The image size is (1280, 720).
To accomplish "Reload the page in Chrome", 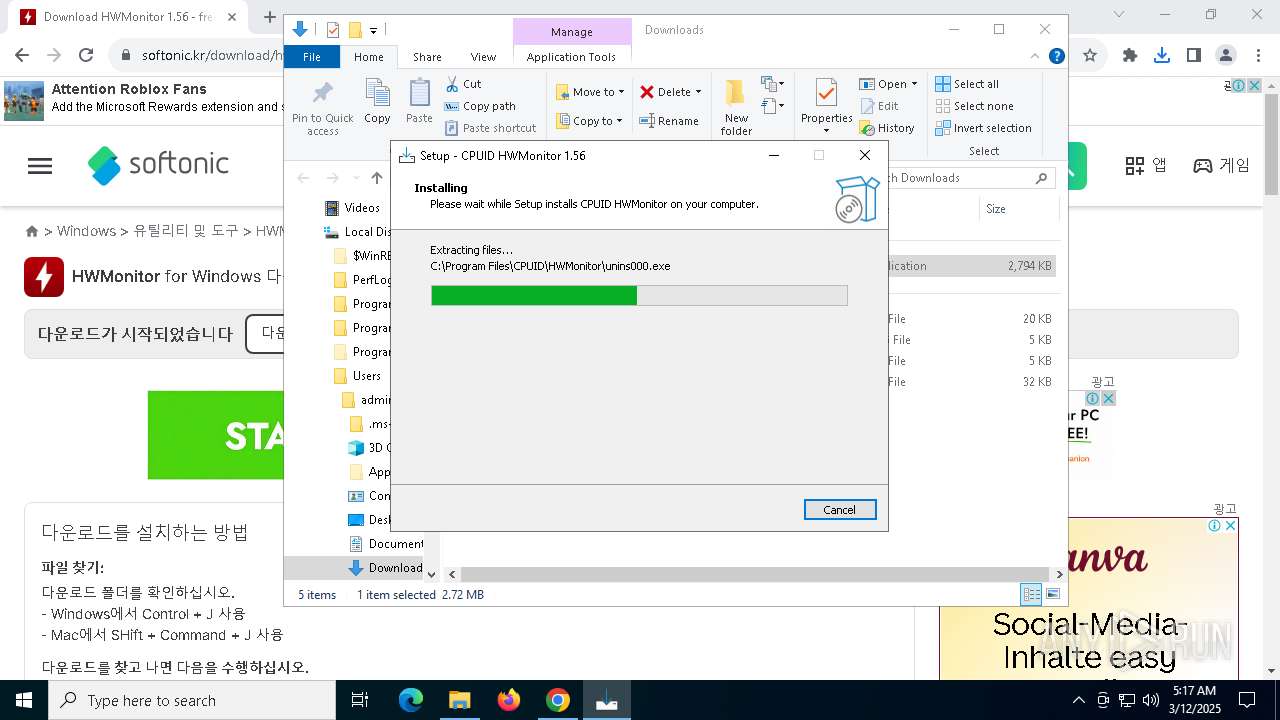I will [x=86, y=56].
